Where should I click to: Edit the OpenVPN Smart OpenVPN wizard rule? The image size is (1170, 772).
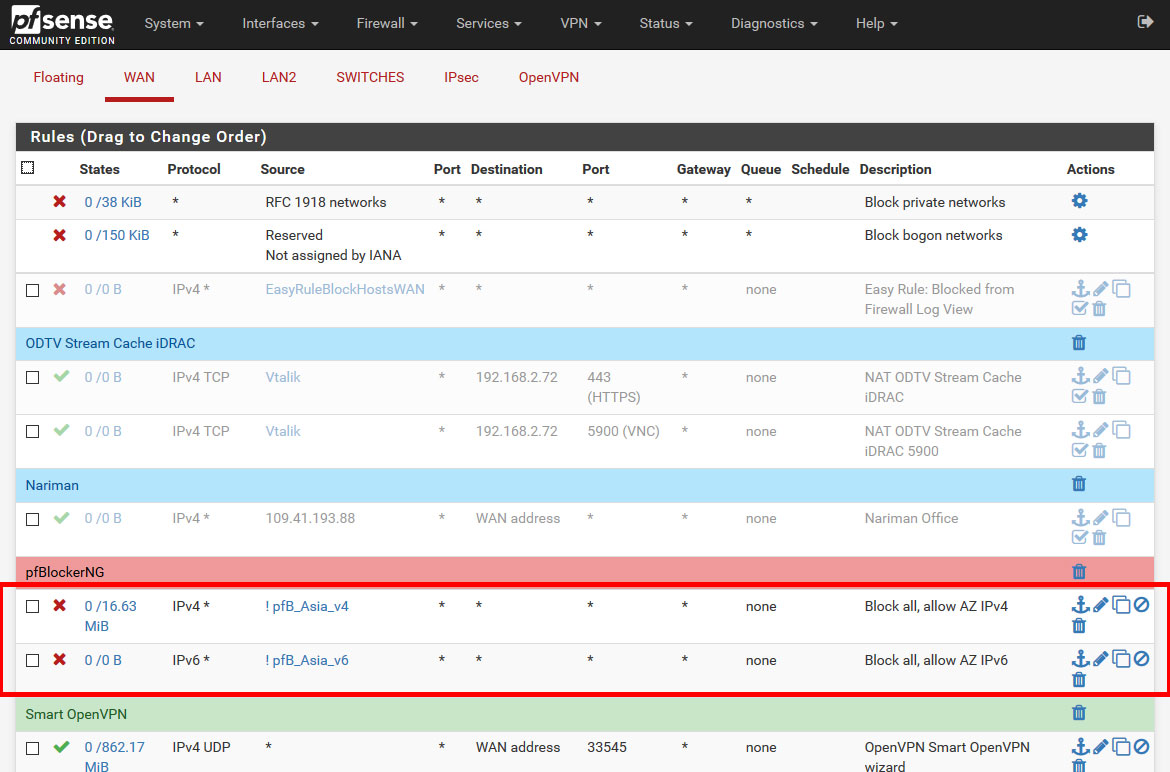pyautogui.click(x=1101, y=746)
